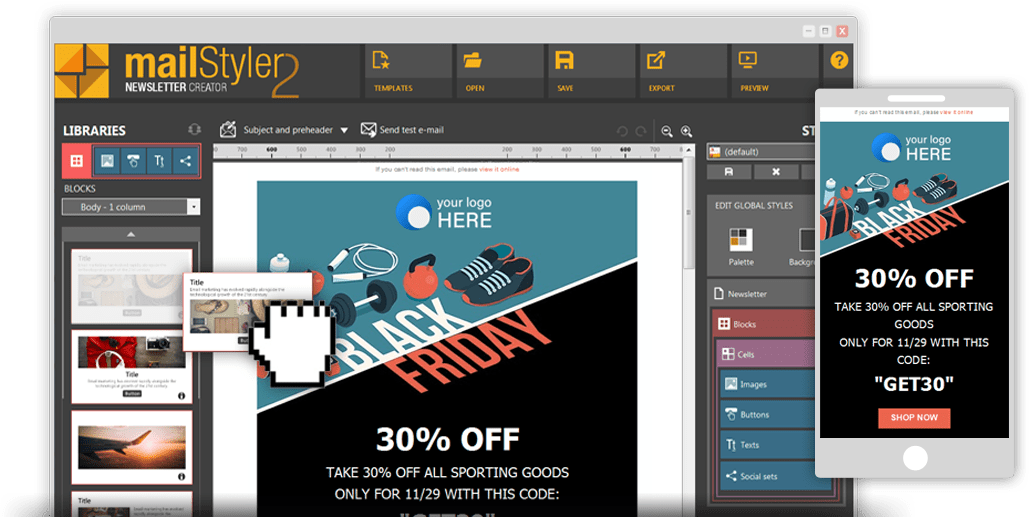
Task: Click the Black Friday banner image in editor
Action: pyautogui.click(x=448, y=321)
